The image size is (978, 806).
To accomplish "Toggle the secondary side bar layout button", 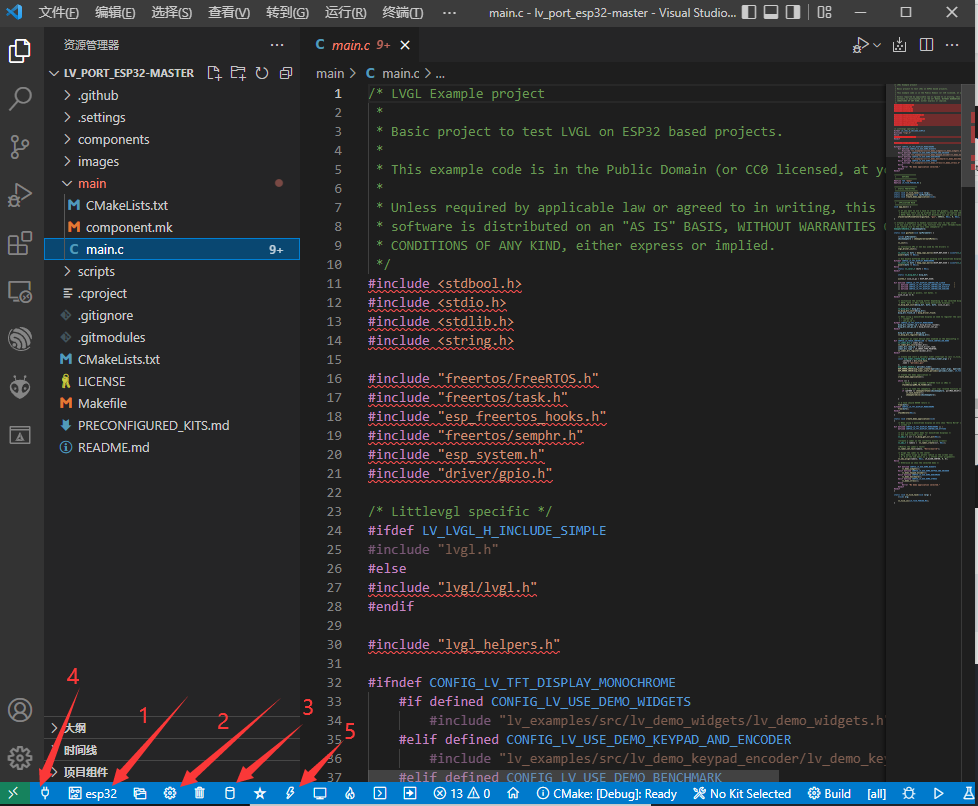I will coord(793,12).
